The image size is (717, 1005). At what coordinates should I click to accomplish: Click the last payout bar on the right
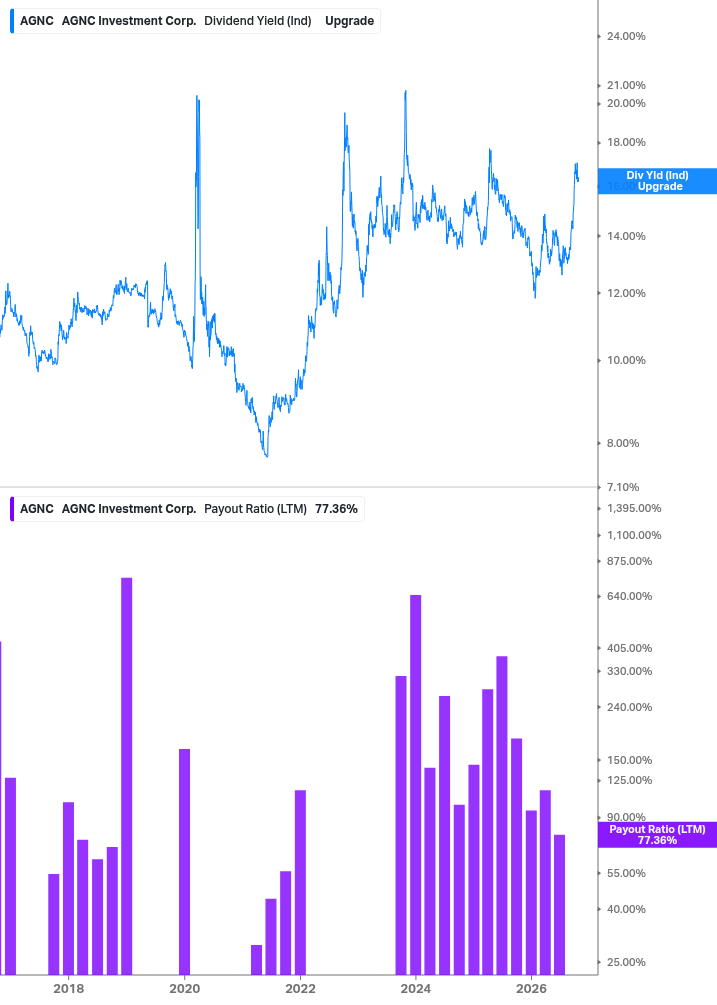point(559,905)
